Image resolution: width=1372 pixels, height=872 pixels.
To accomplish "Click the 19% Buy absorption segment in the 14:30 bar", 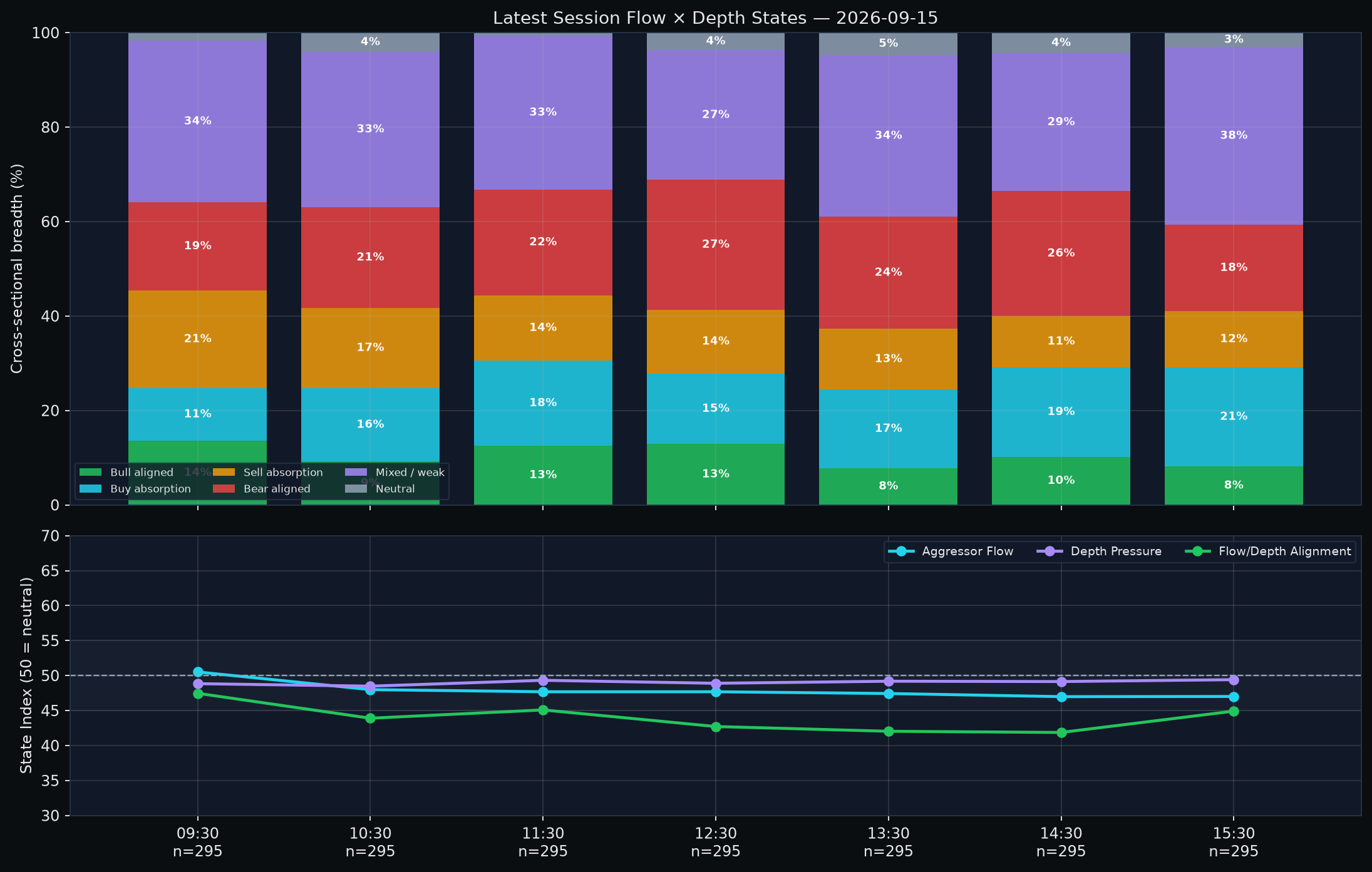I will tap(1061, 412).
